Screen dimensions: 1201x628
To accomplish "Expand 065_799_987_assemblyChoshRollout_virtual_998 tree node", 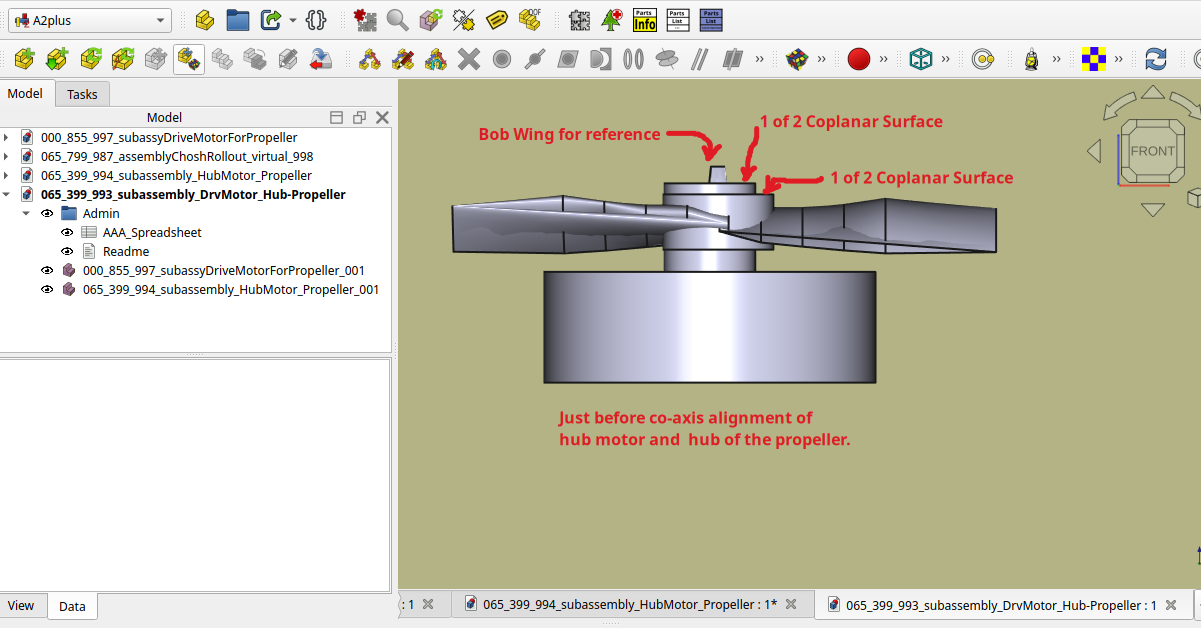I will click(x=7, y=156).
